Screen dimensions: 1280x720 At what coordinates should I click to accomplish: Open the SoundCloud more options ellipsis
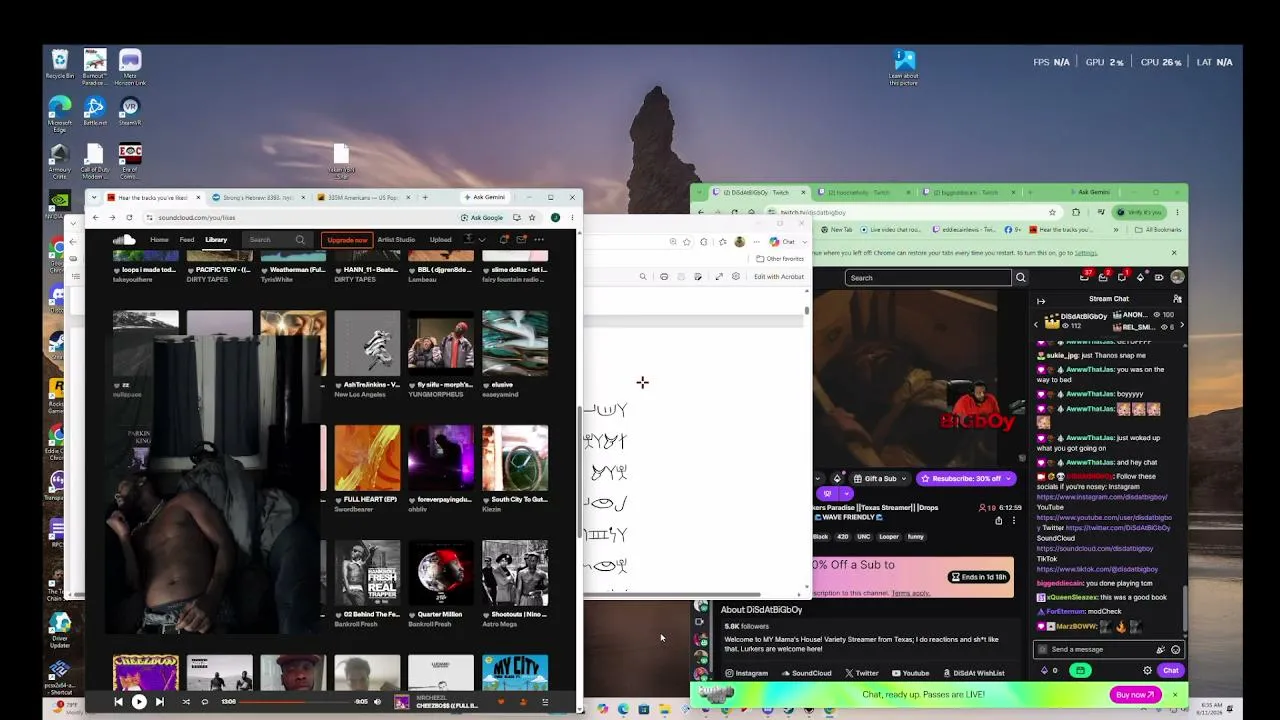(539, 240)
